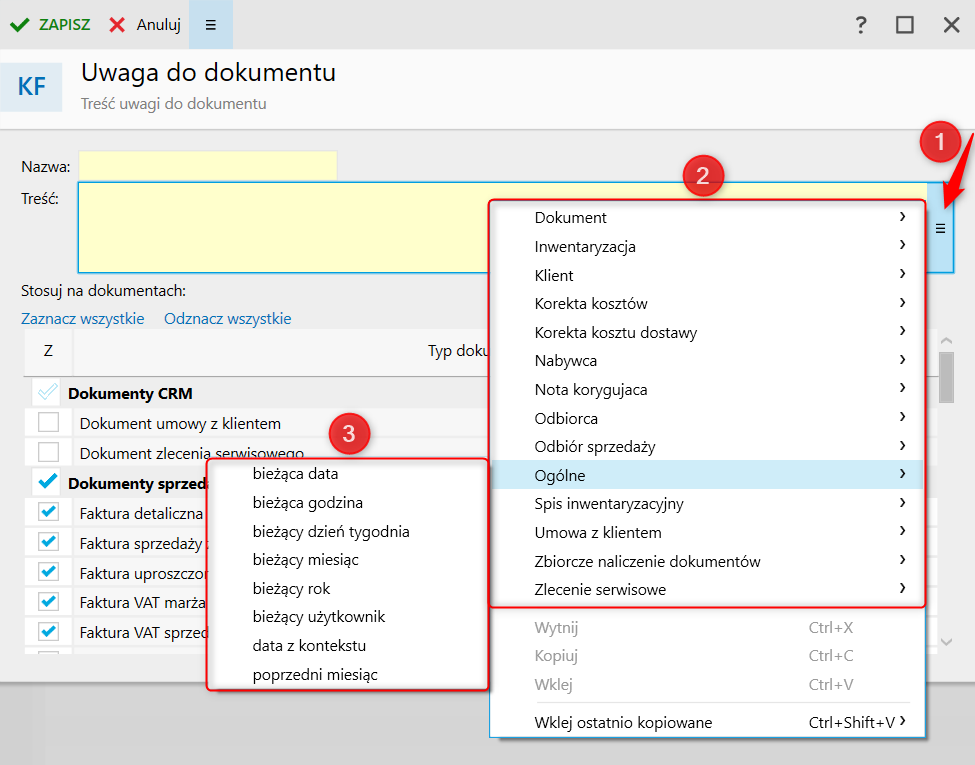Click the red Anuluj cancel cross
This screenshot has width=975, height=765.
[x=118, y=25]
